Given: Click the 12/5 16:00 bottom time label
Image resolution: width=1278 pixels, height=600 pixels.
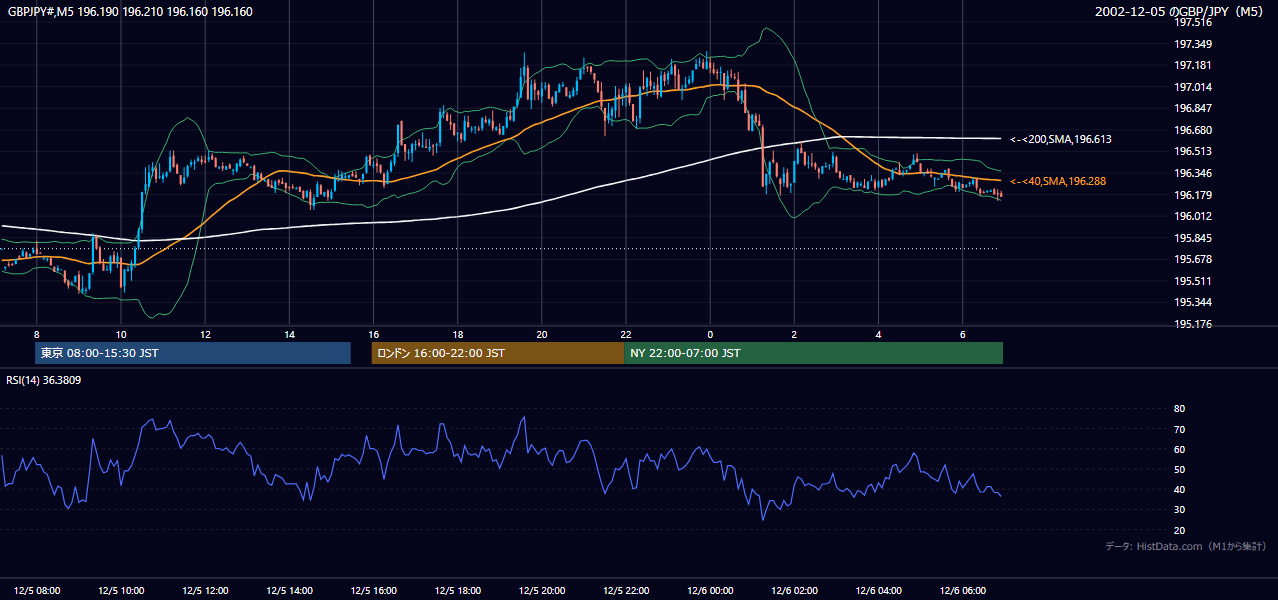Looking at the screenshot, I should 374,590.
